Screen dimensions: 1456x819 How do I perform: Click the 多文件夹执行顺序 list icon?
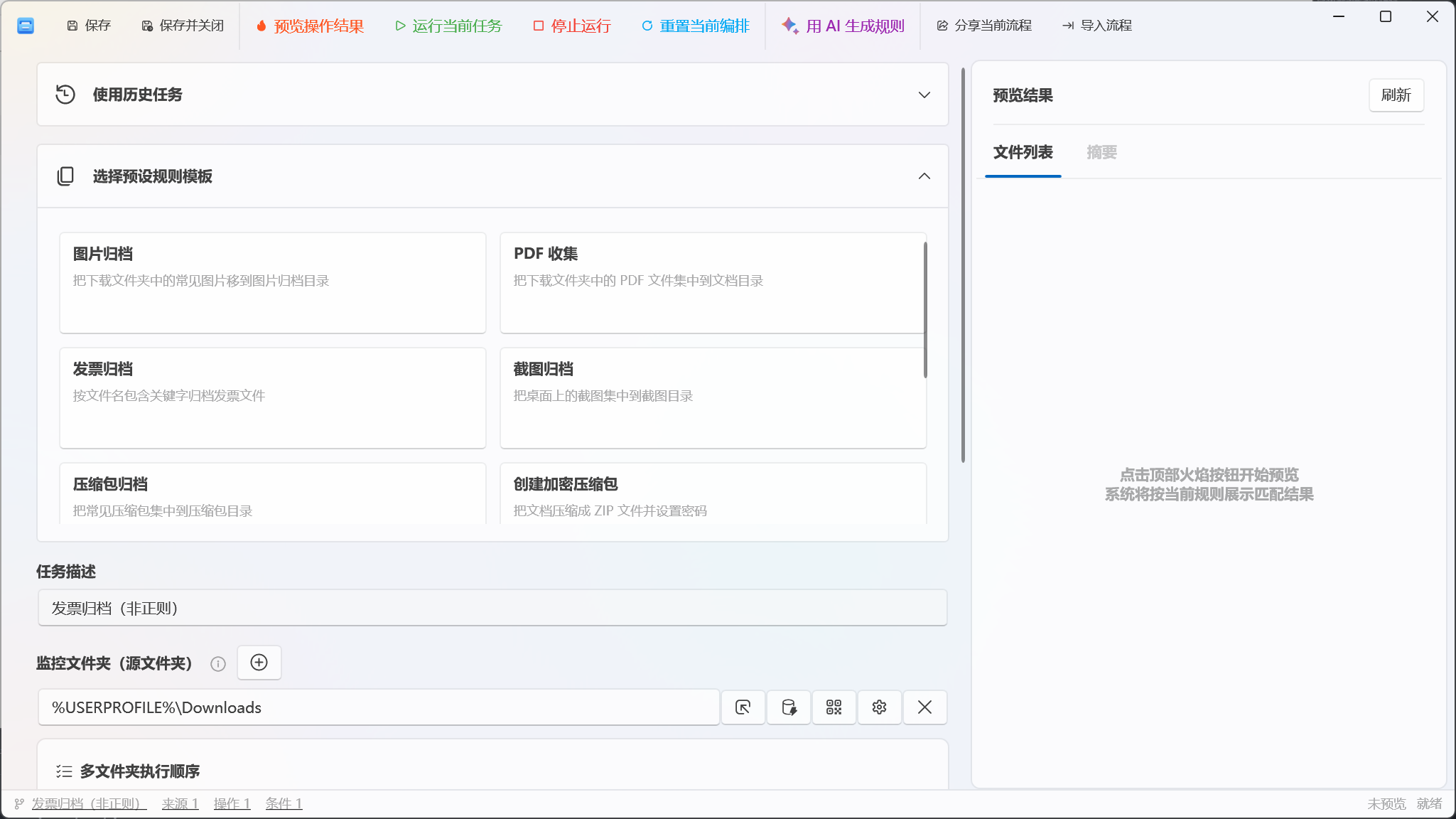click(x=64, y=771)
